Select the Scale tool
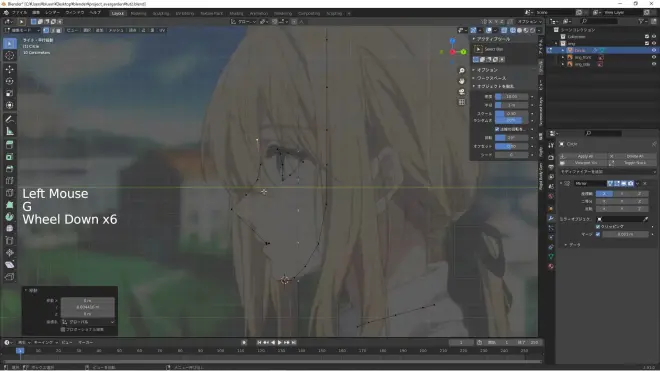 (10, 93)
